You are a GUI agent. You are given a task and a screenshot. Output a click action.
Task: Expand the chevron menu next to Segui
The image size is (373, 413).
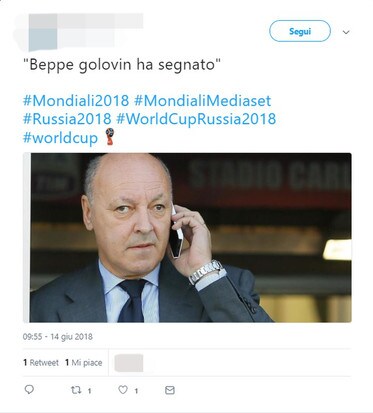tap(346, 32)
